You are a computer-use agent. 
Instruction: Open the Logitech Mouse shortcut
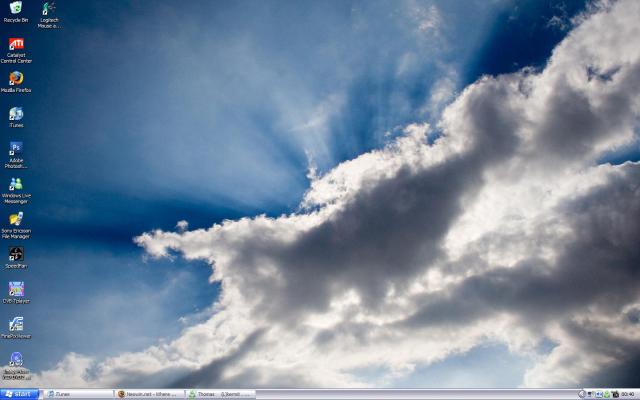click(49, 15)
